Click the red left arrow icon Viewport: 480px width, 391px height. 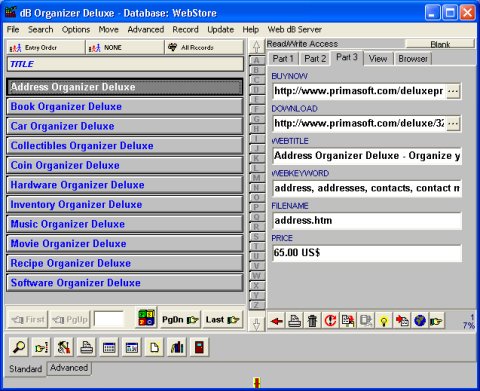point(276,321)
